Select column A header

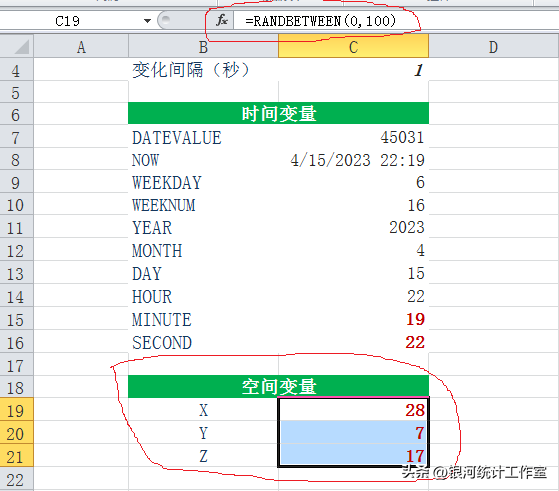(x=81, y=46)
